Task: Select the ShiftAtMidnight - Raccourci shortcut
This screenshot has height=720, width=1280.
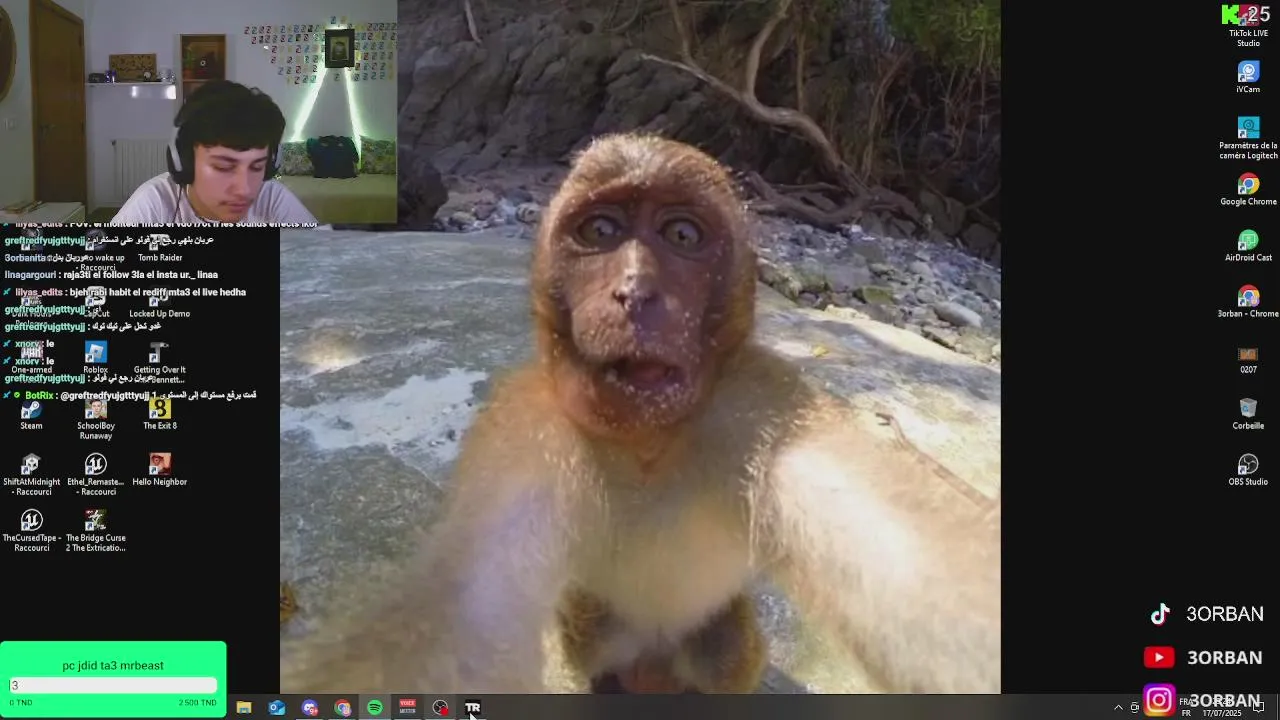Action: pyautogui.click(x=31, y=475)
